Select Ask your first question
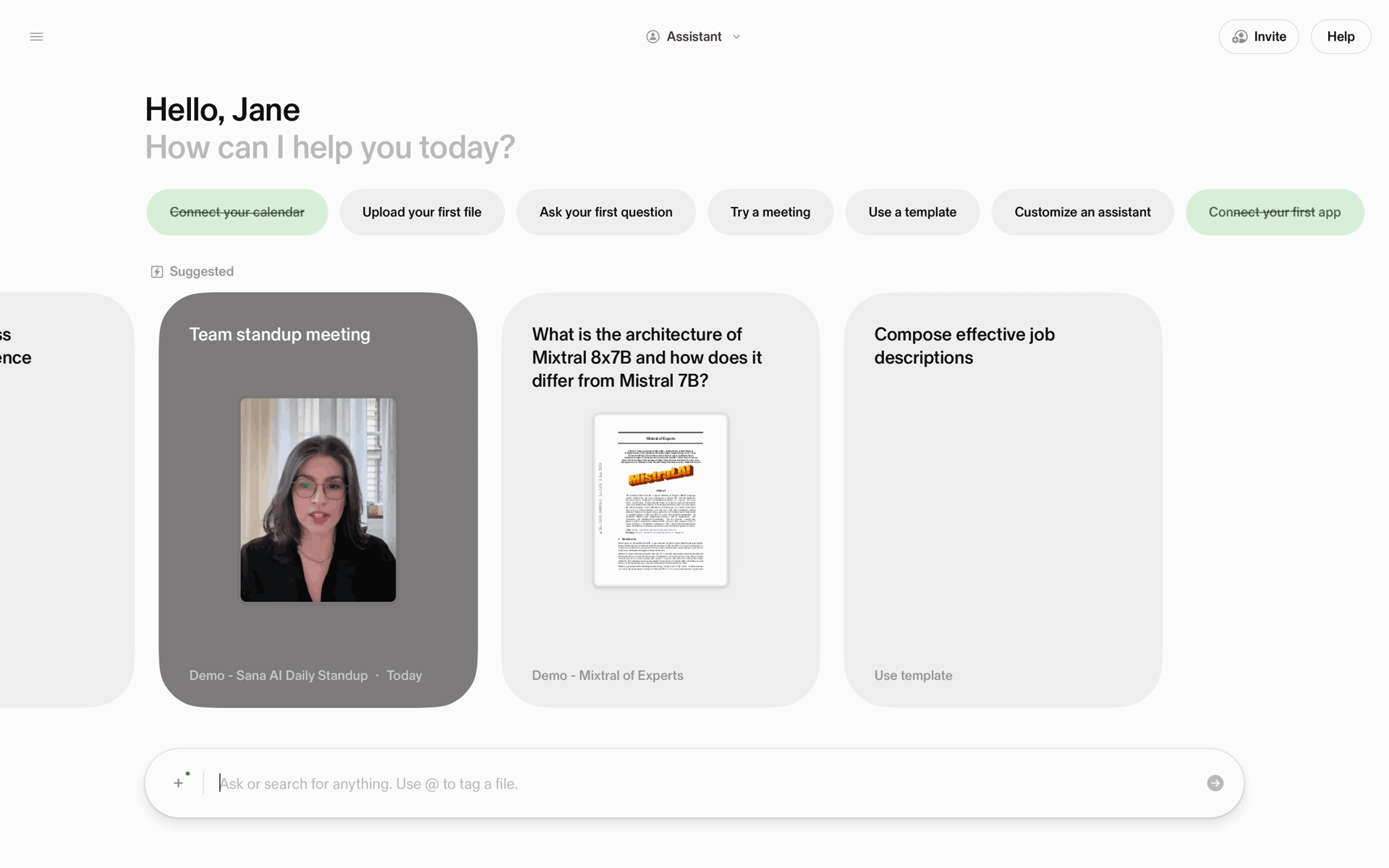 [606, 212]
